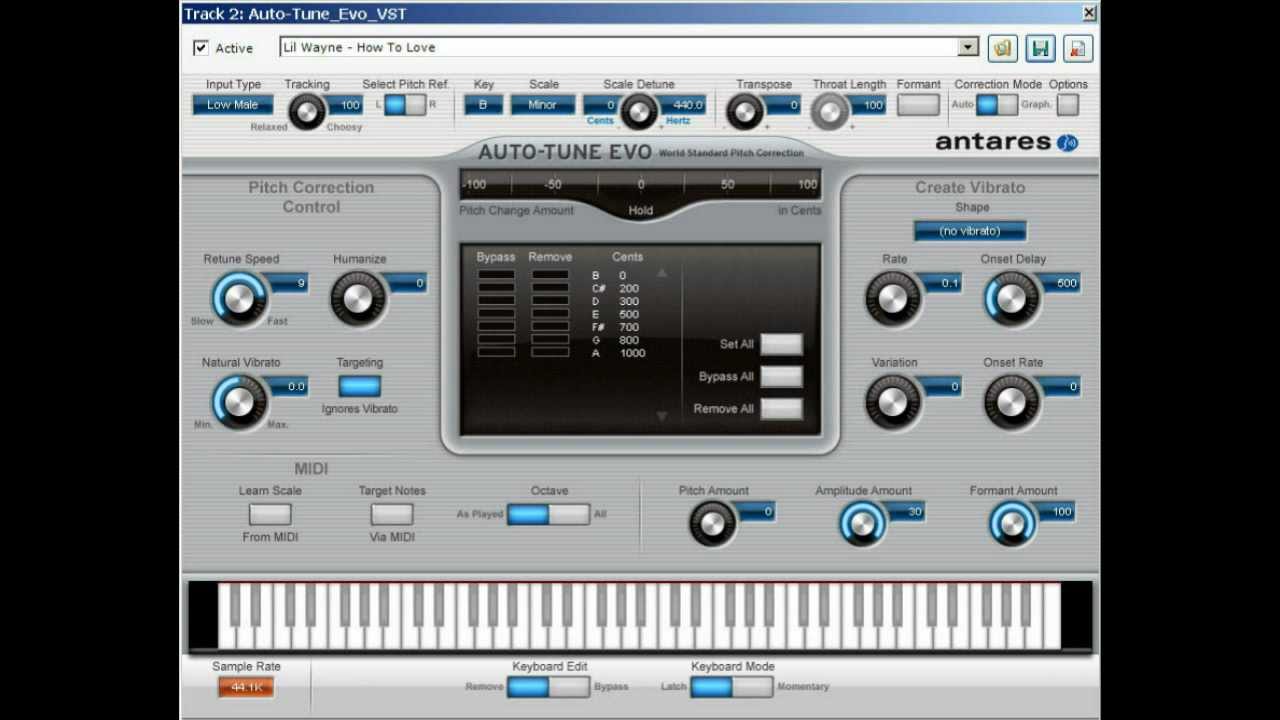The height and width of the screenshot is (720, 1280).
Task: Click the scale list down arrow
Action: (x=661, y=416)
